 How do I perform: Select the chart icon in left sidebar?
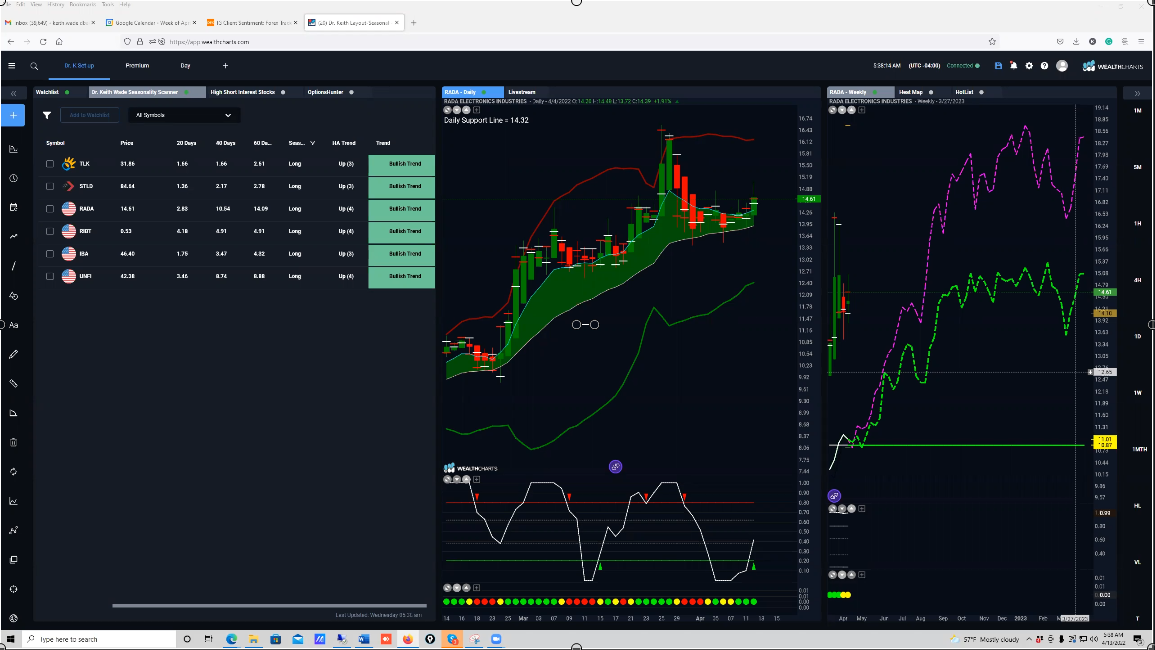coord(13,149)
